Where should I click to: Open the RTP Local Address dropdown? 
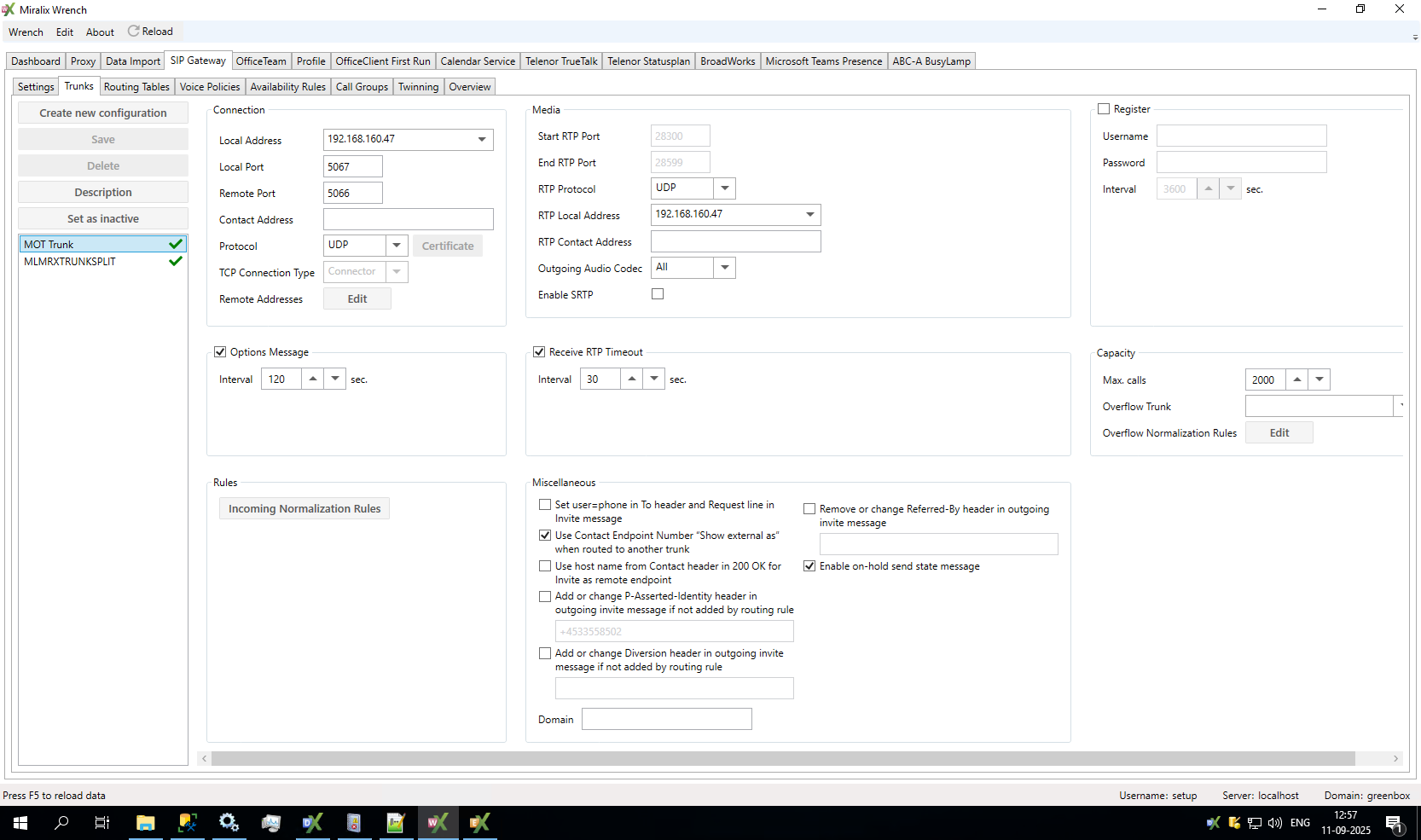coord(810,214)
